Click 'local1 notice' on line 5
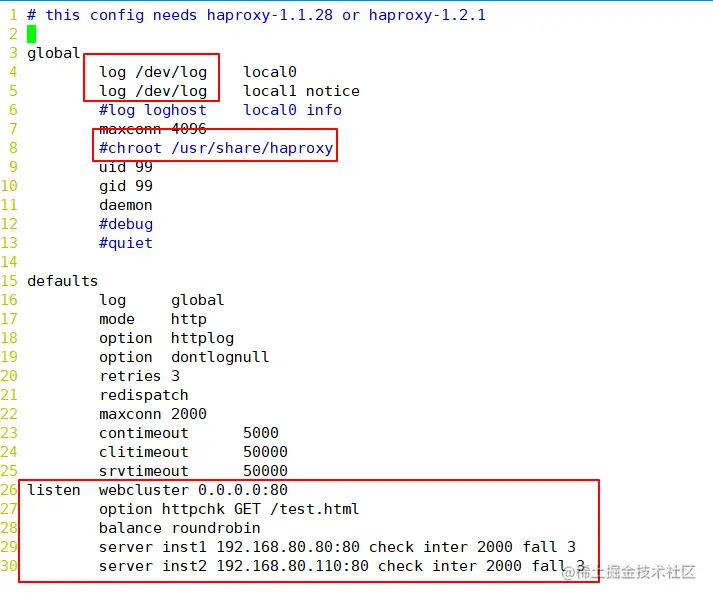This screenshot has width=713, height=598. (301, 91)
